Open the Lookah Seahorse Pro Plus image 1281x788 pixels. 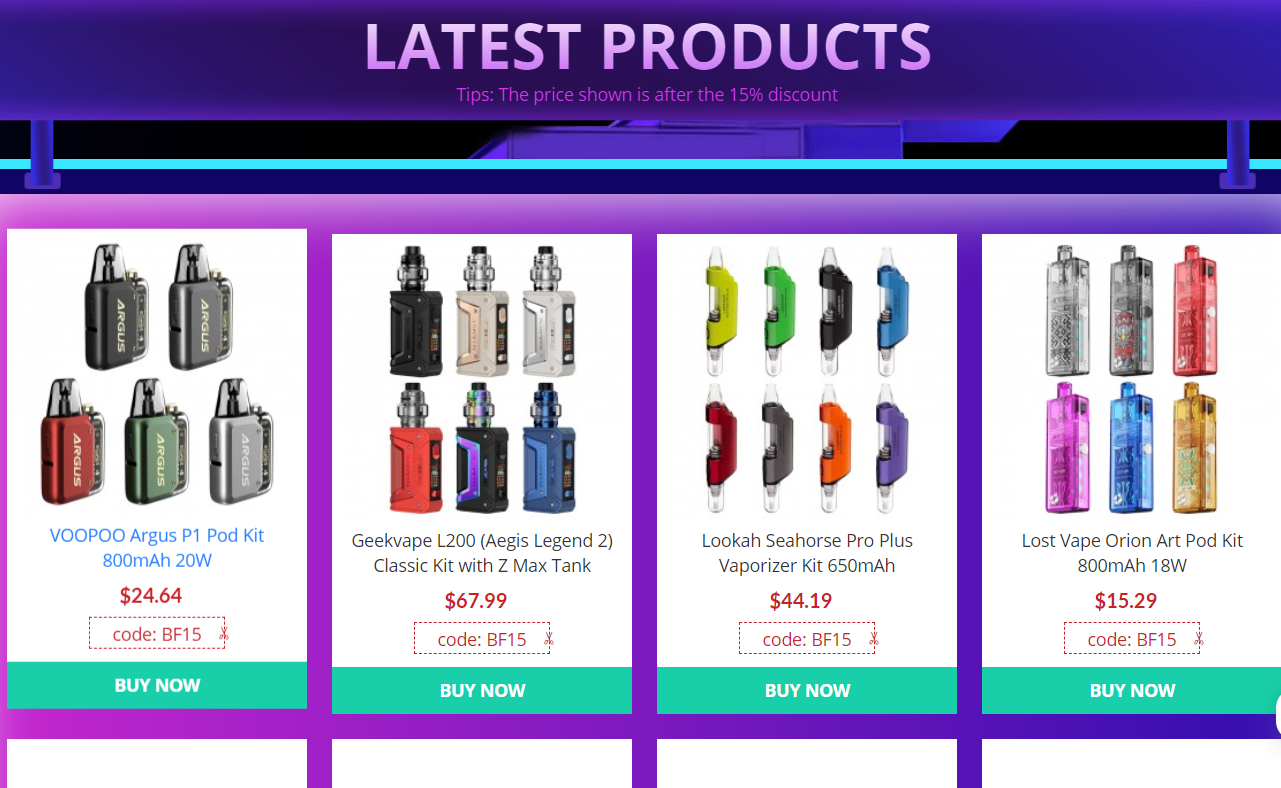807,379
